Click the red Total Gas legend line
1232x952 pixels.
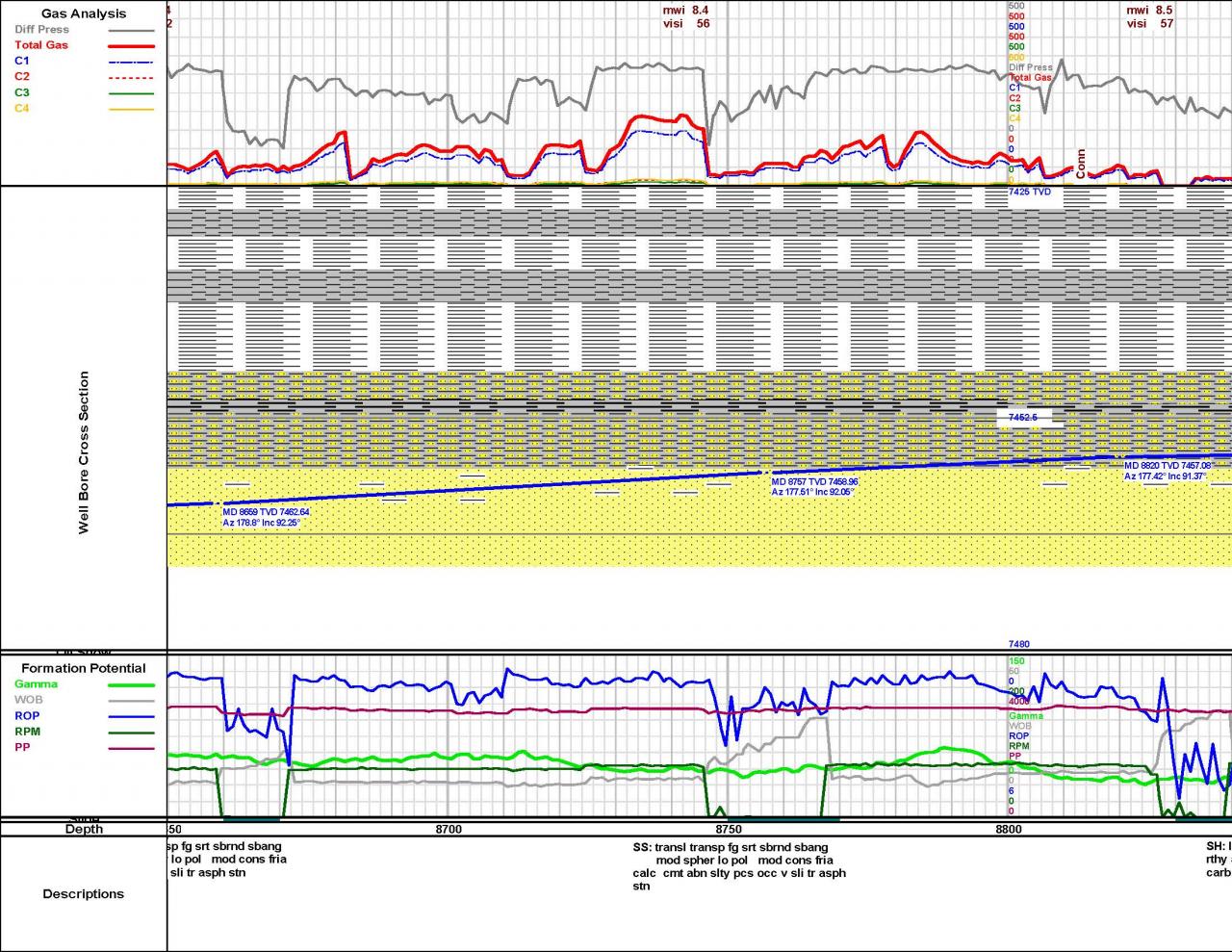point(130,45)
